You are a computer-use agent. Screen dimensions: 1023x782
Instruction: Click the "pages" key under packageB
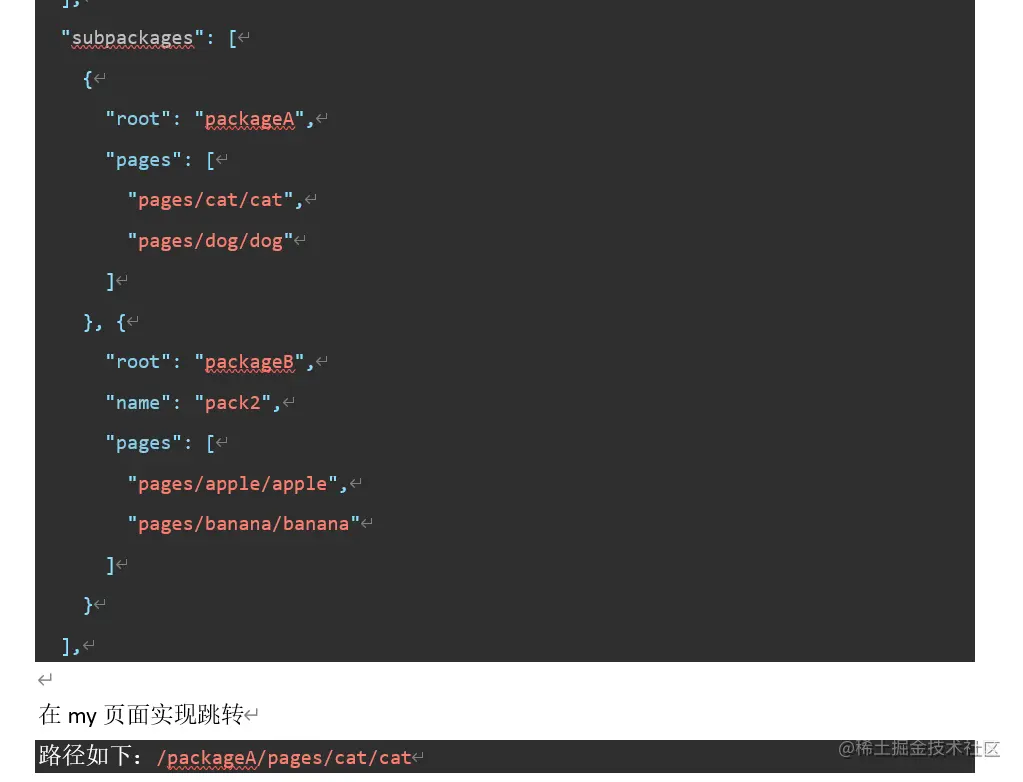point(144,444)
